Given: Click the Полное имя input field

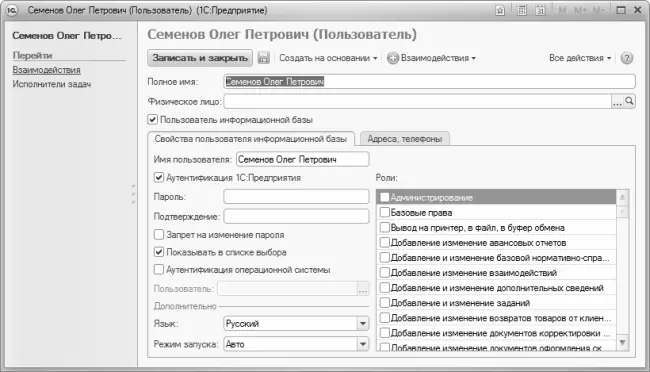Looking at the screenshot, I should click(429, 82).
